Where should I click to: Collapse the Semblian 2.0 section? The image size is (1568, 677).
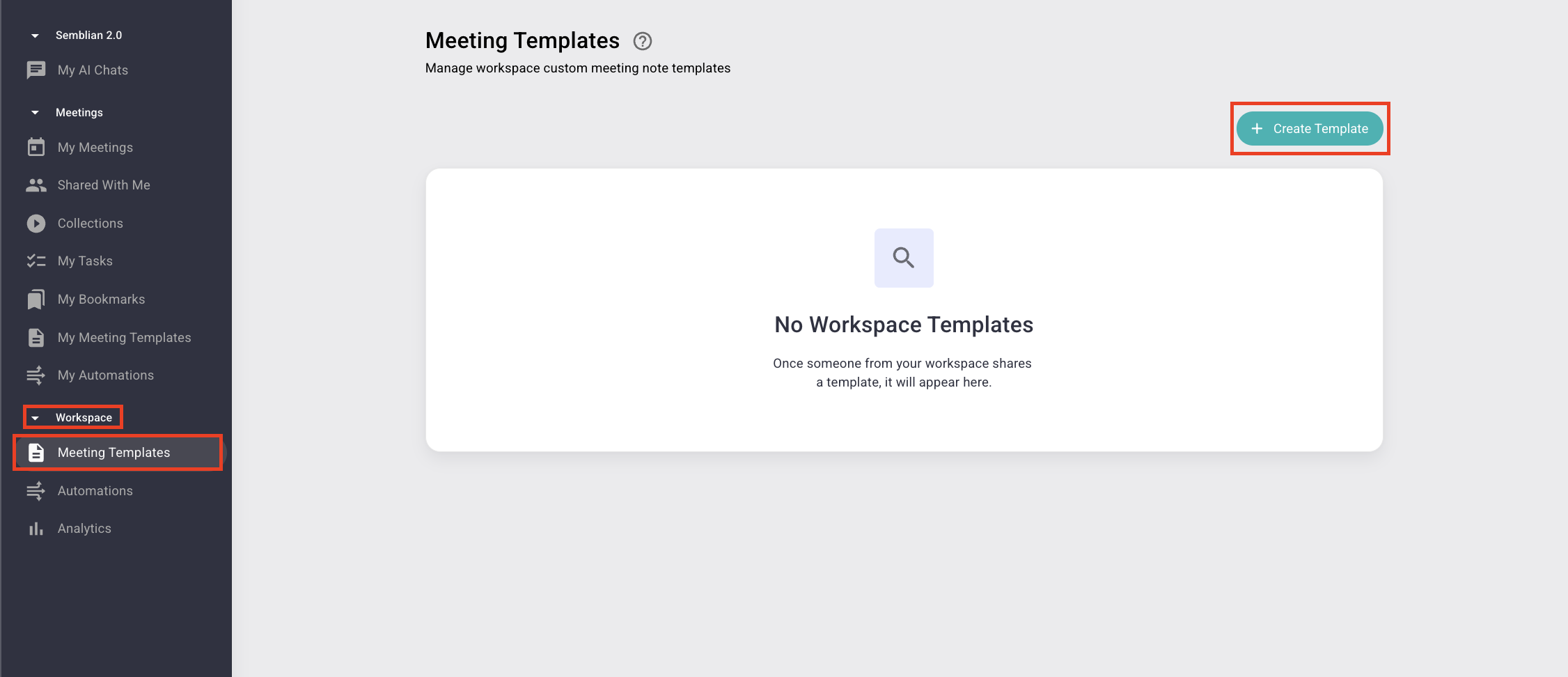pyautogui.click(x=35, y=36)
